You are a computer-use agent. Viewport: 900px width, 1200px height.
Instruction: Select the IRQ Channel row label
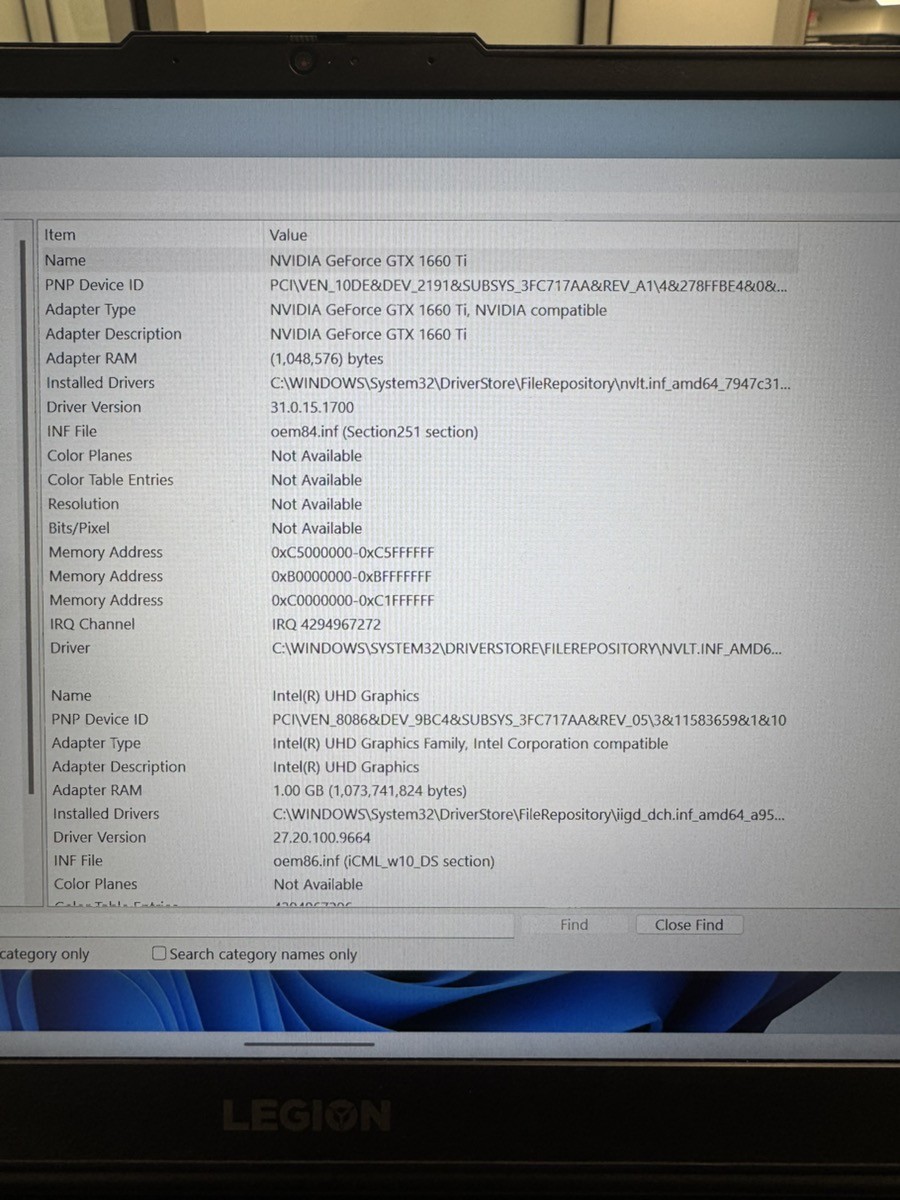92,624
